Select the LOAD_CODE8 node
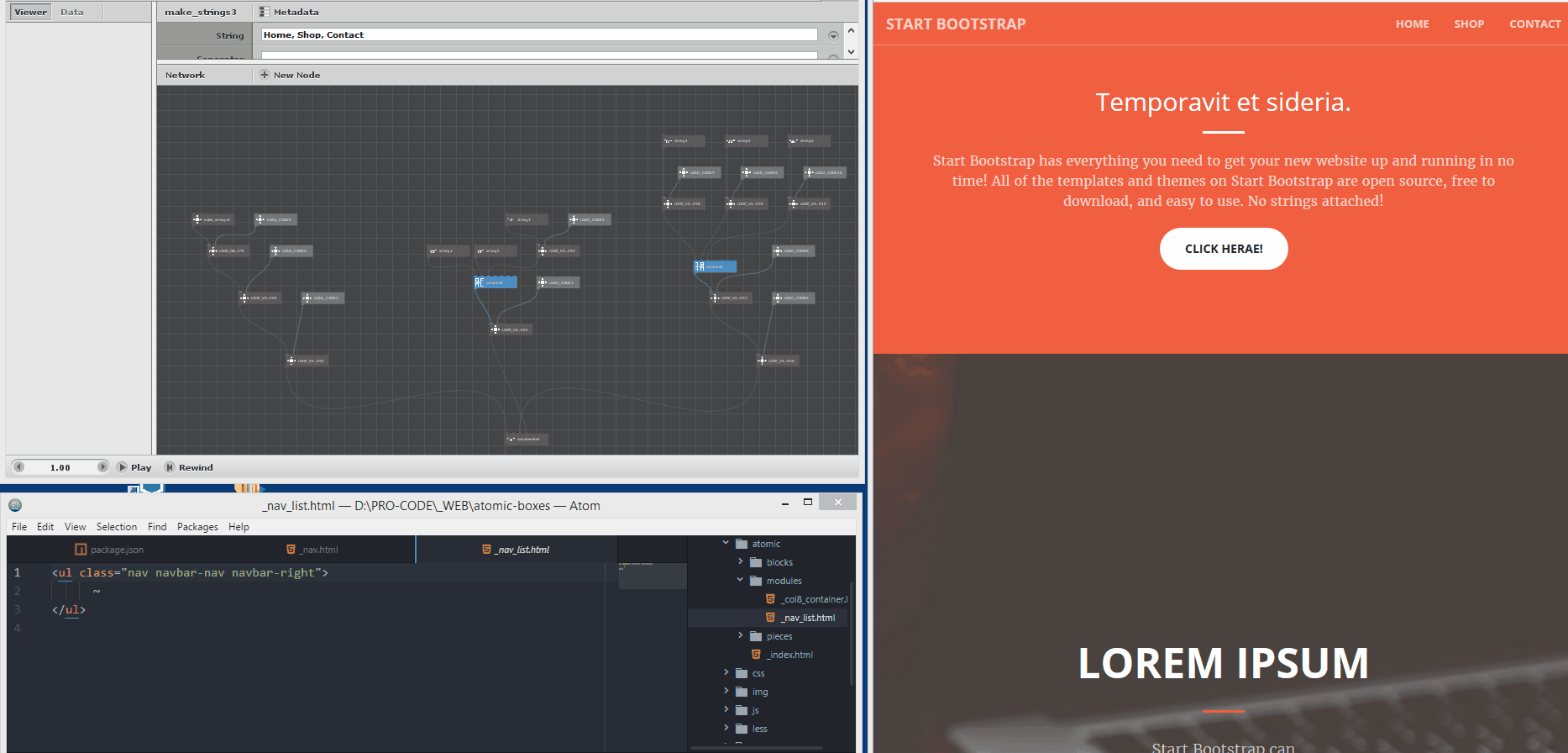This screenshot has width=1568, height=753. tap(793, 250)
